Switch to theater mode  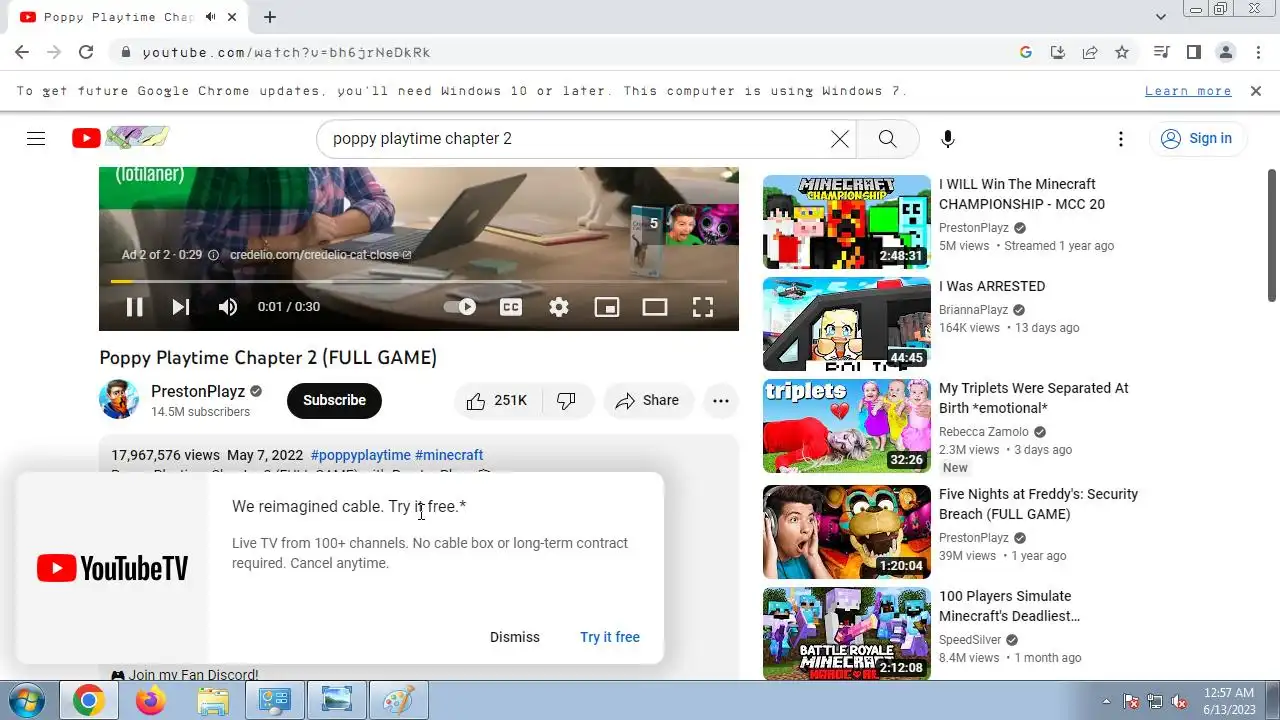point(655,307)
